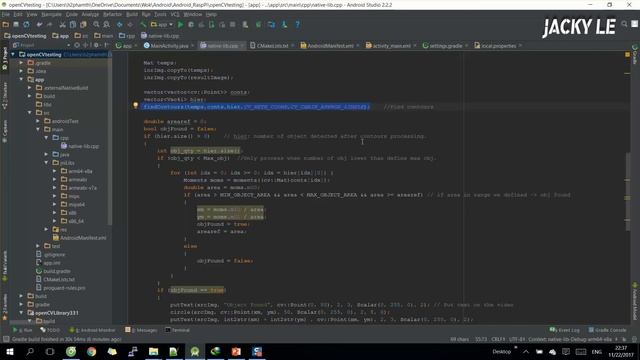Copy selection using the toolbar copy icon
The image size is (640, 360).
(73, 24)
